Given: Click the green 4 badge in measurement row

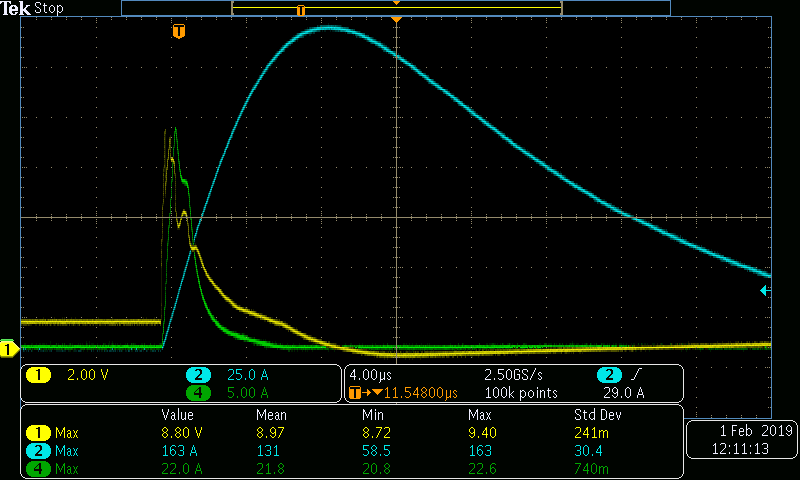Looking at the screenshot, I should [x=38, y=469].
